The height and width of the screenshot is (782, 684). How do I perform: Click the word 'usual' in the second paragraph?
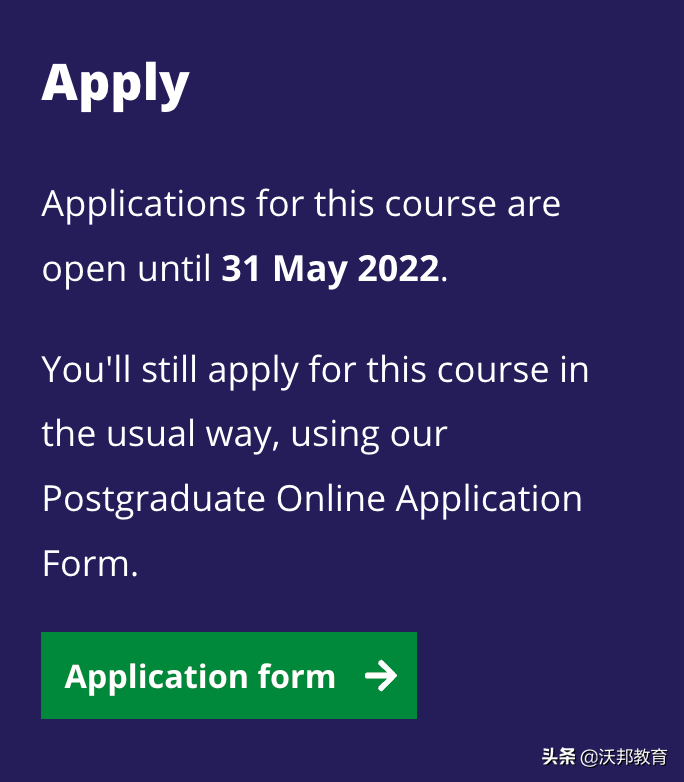click(x=158, y=434)
